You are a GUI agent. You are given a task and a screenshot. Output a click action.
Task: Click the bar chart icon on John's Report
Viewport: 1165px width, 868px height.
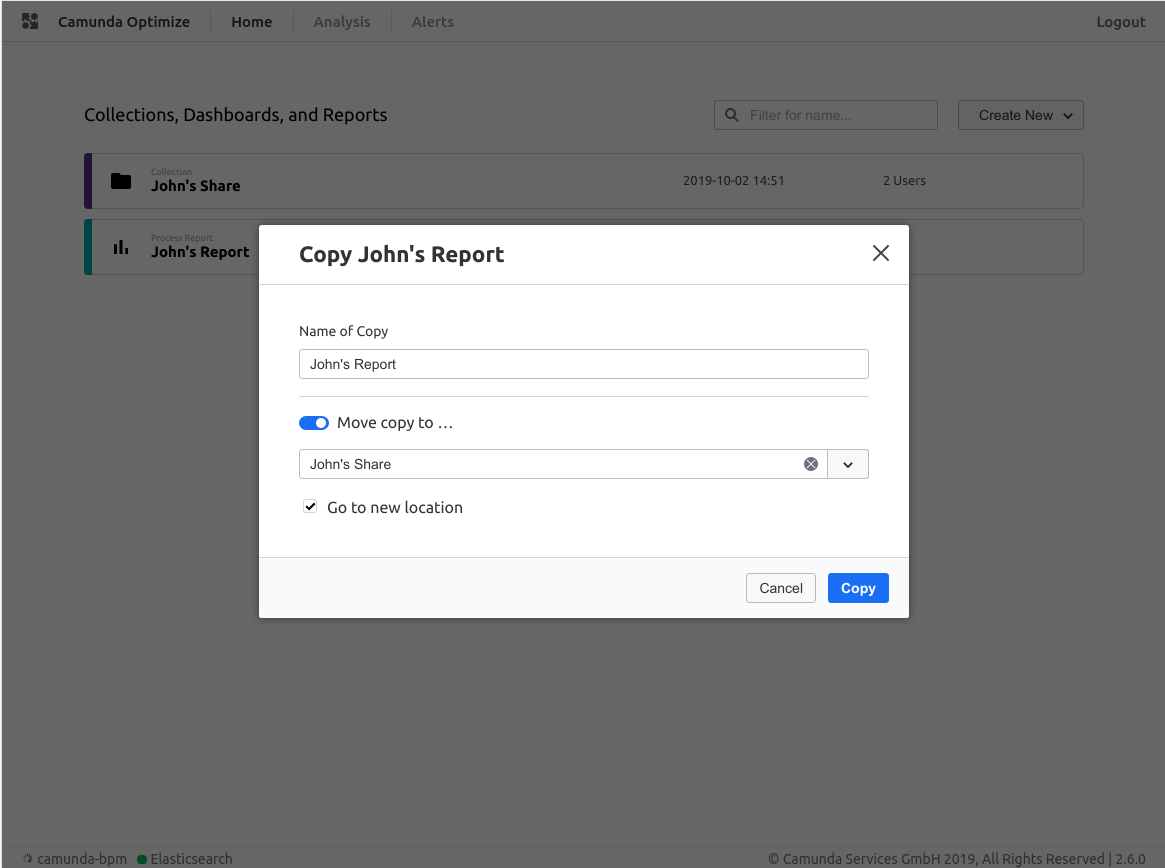pos(120,247)
